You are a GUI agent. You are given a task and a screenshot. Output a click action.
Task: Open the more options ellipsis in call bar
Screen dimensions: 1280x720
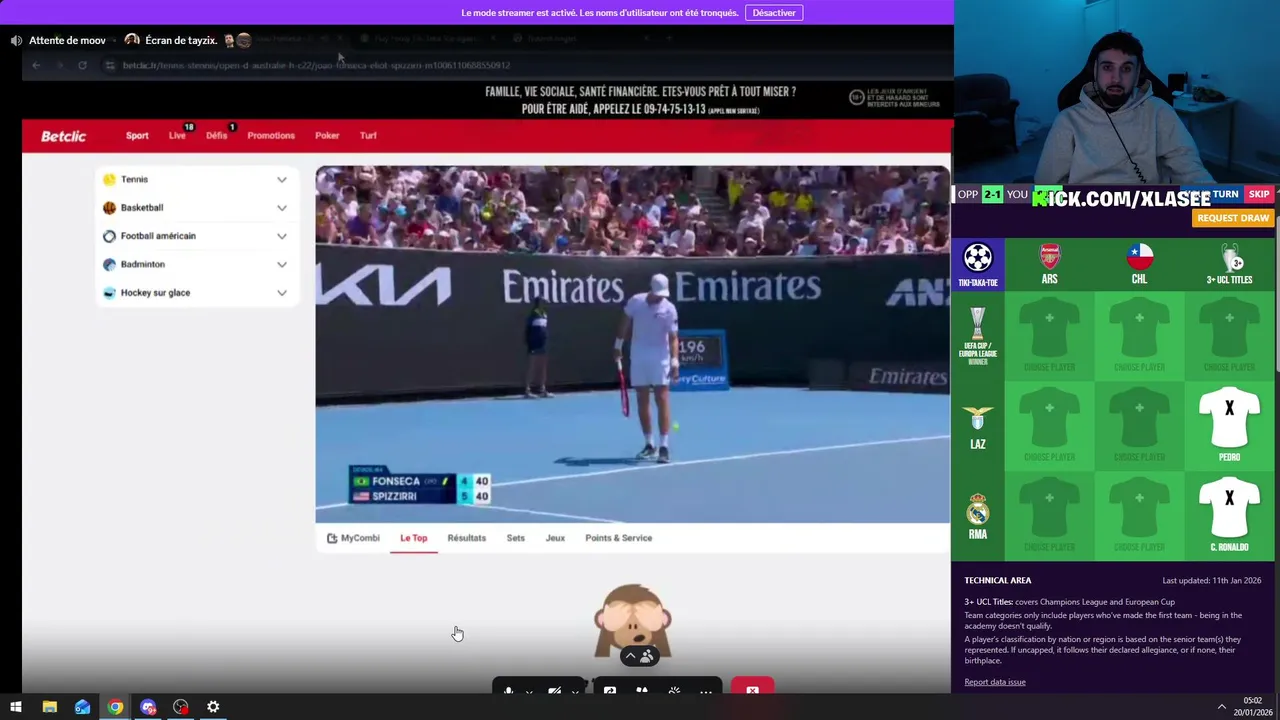tap(706, 690)
